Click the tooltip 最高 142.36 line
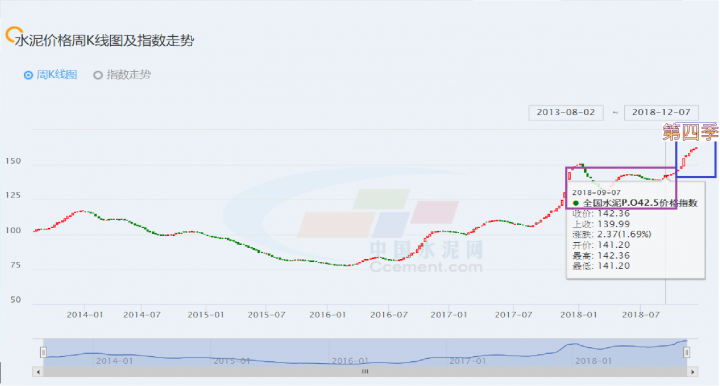The height and width of the screenshot is (386, 720). pos(601,256)
